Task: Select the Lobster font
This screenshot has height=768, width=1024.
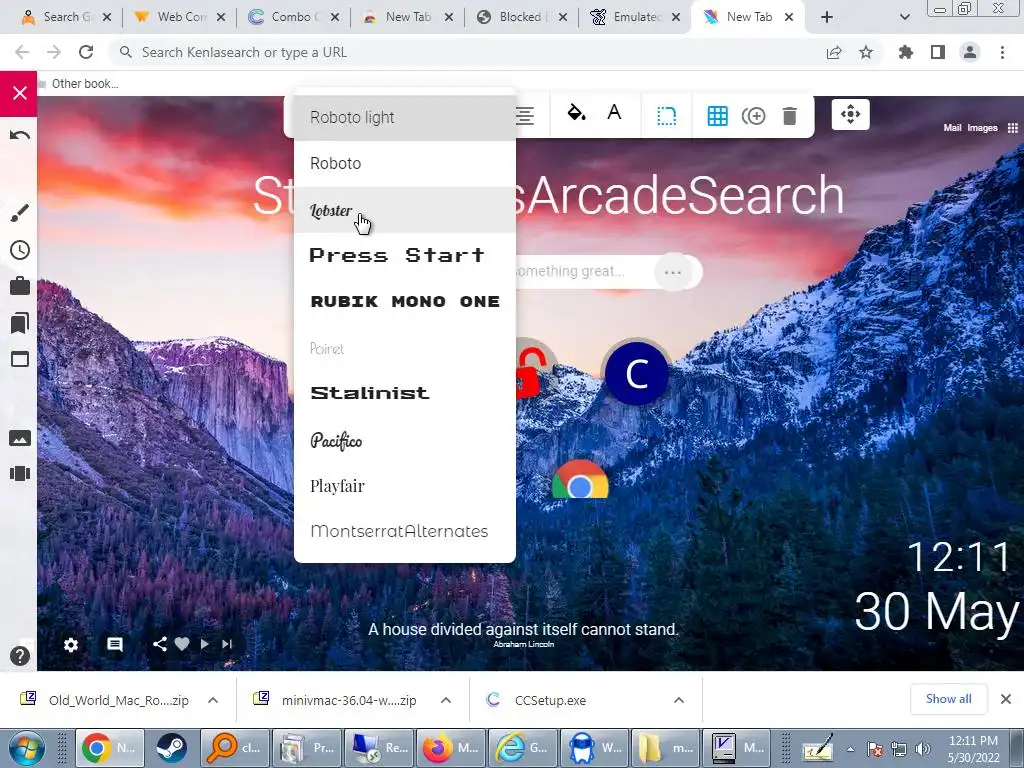Action: [405, 210]
